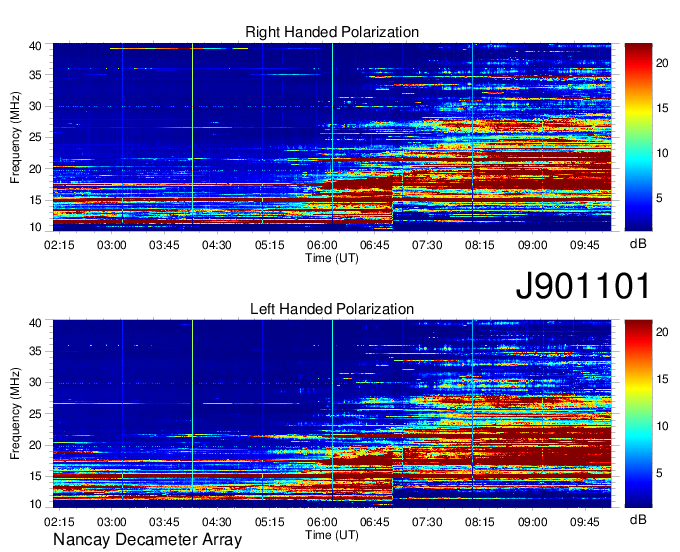Click the 10 mark on Right Handed dB scale
This screenshot has width=680, height=552.
click(662, 154)
